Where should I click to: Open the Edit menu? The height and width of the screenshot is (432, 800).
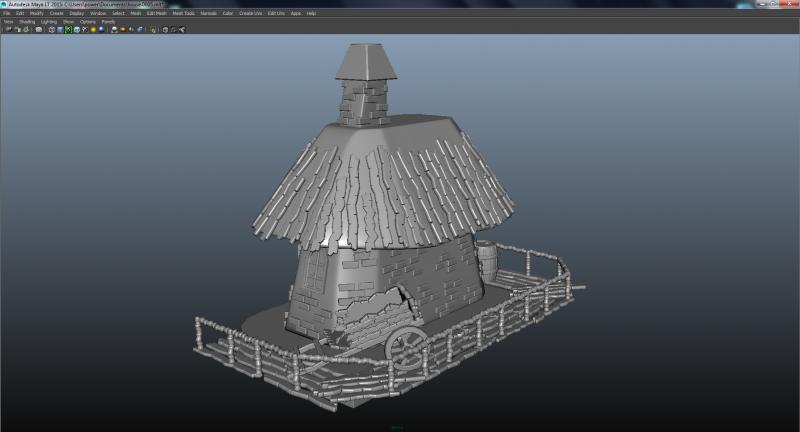tap(20, 13)
